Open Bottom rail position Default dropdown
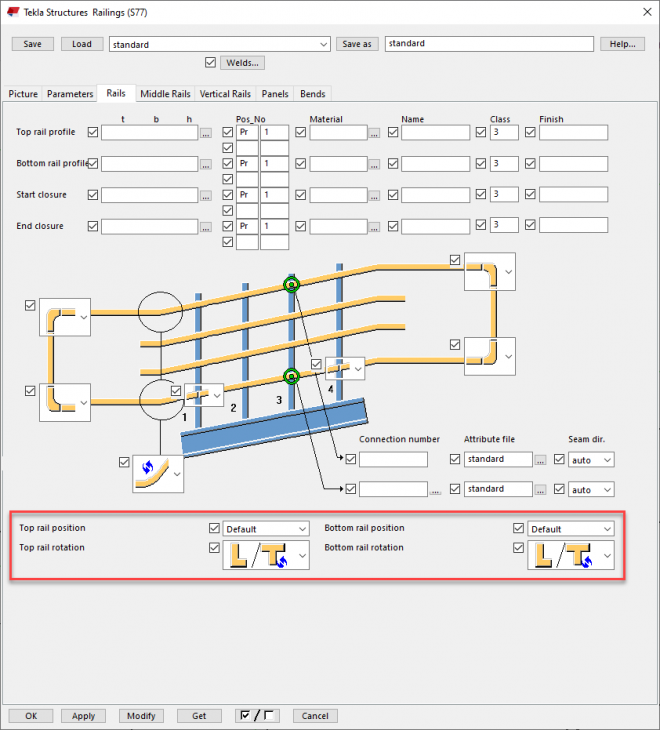660x730 pixels. 571,529
